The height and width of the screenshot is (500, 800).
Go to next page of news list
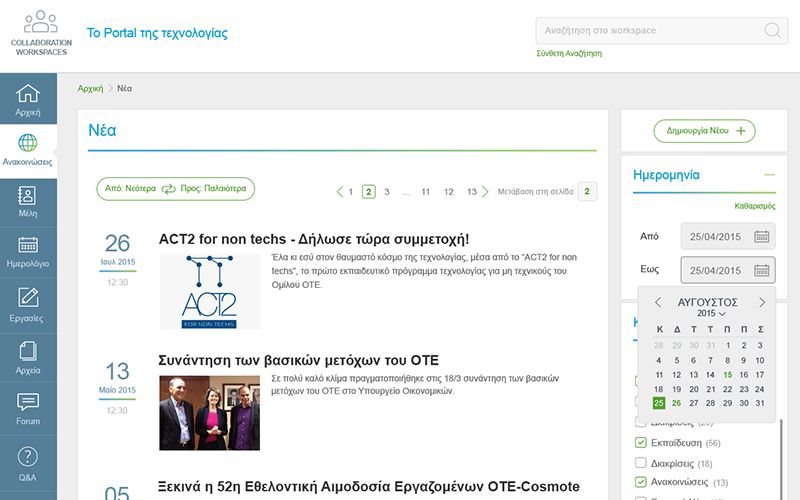point(485,192)
